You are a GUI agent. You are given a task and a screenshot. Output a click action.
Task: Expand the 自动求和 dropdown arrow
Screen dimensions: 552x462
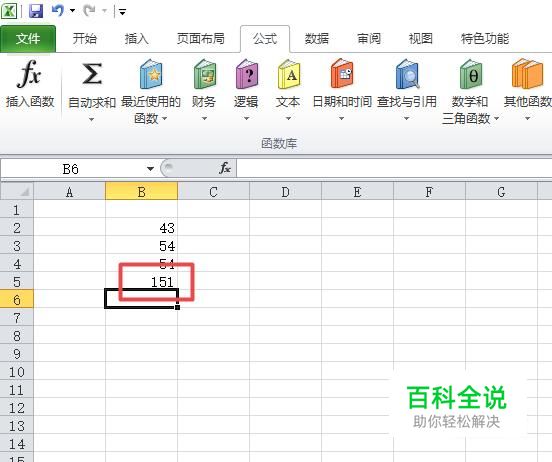(92, 120)
